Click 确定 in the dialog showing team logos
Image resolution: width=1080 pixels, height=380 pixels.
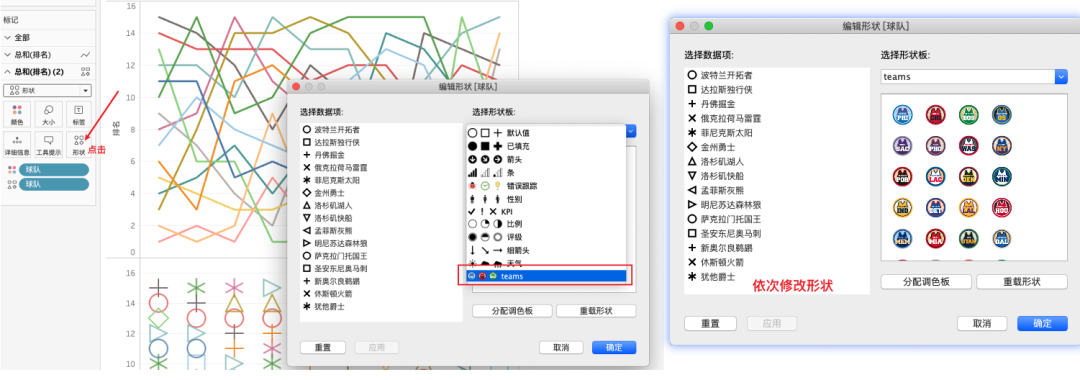(x=1042, y=324)
